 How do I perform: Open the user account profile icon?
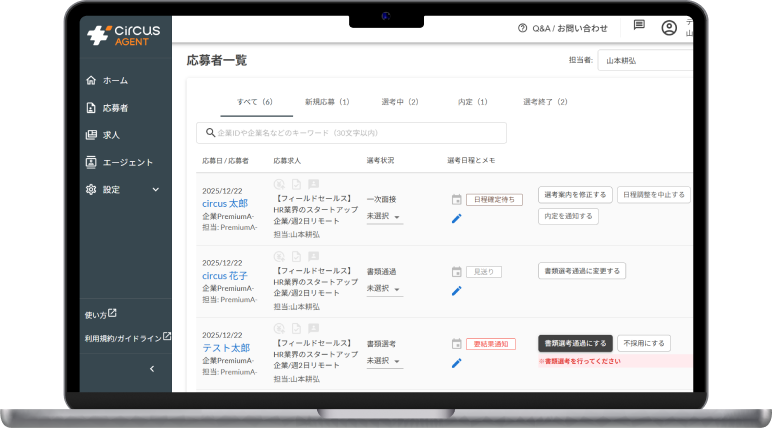point(669,28)
